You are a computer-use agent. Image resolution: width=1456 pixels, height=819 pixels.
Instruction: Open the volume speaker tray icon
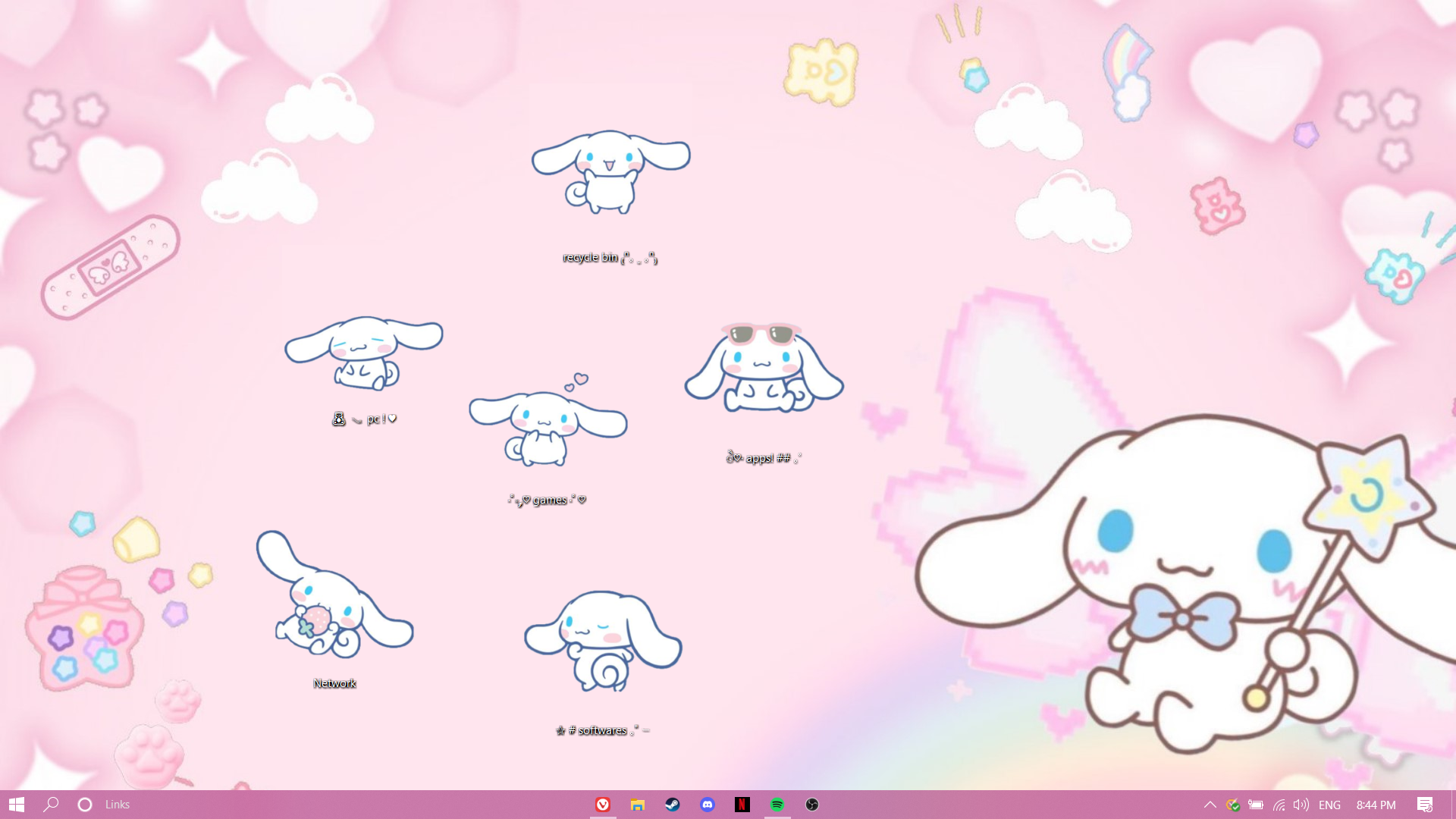(1301, 805)
